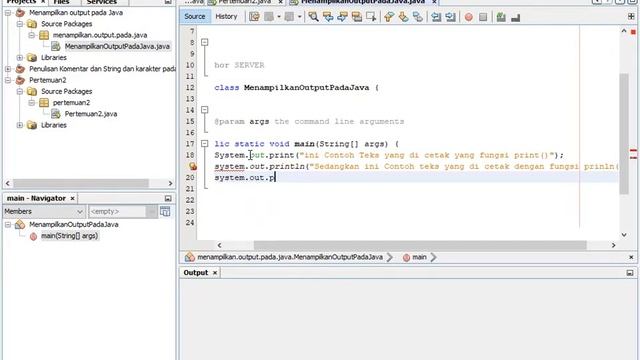Click the editor scrollbar down arrow
The height and width of the screenshot is (360, 640).
[x=624, y=235]
